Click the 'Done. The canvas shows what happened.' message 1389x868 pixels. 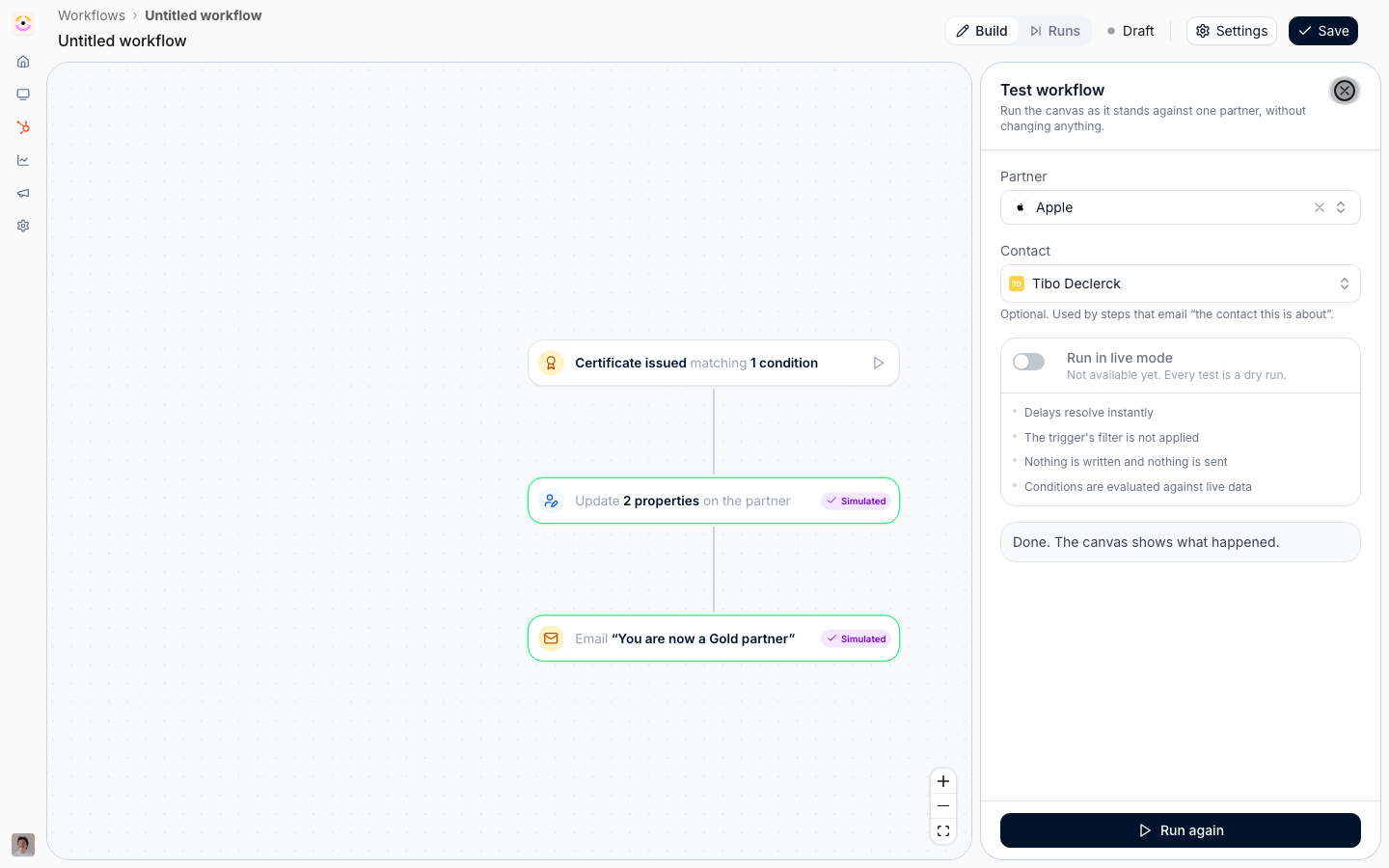tap(1181, 542)
